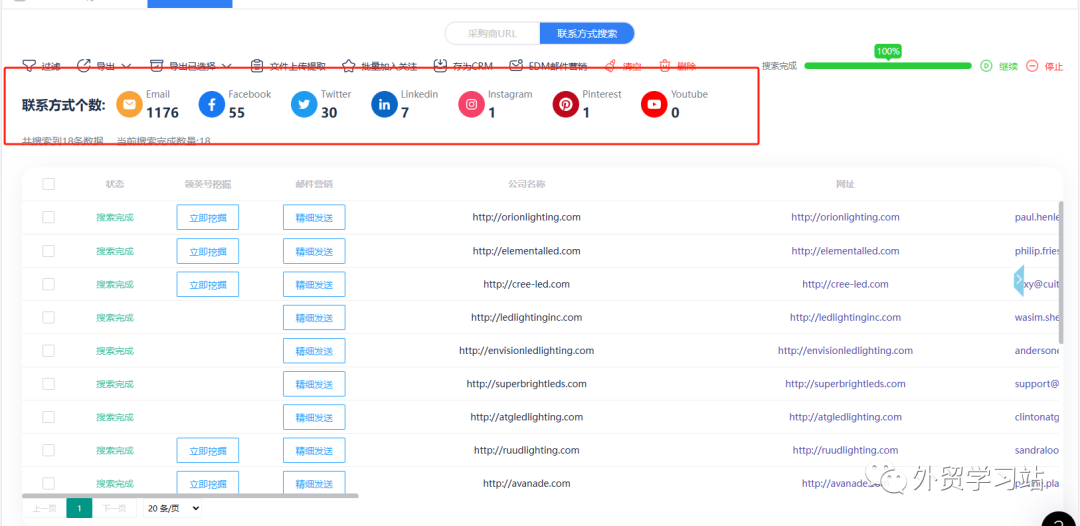Click the 下一页 next page button

point(114,508)
